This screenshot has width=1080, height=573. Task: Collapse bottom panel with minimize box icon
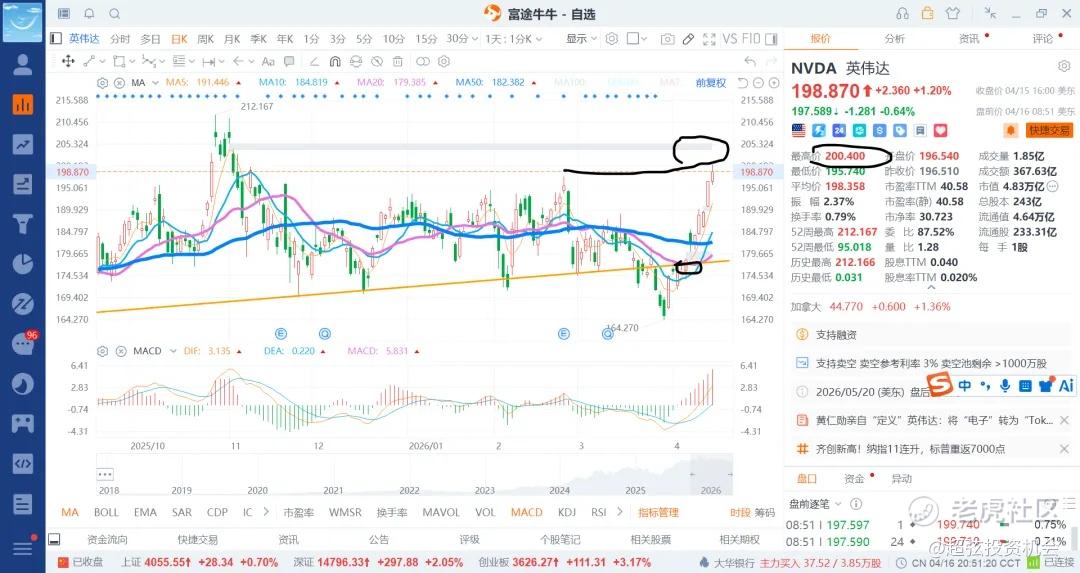tap(54, 539)
